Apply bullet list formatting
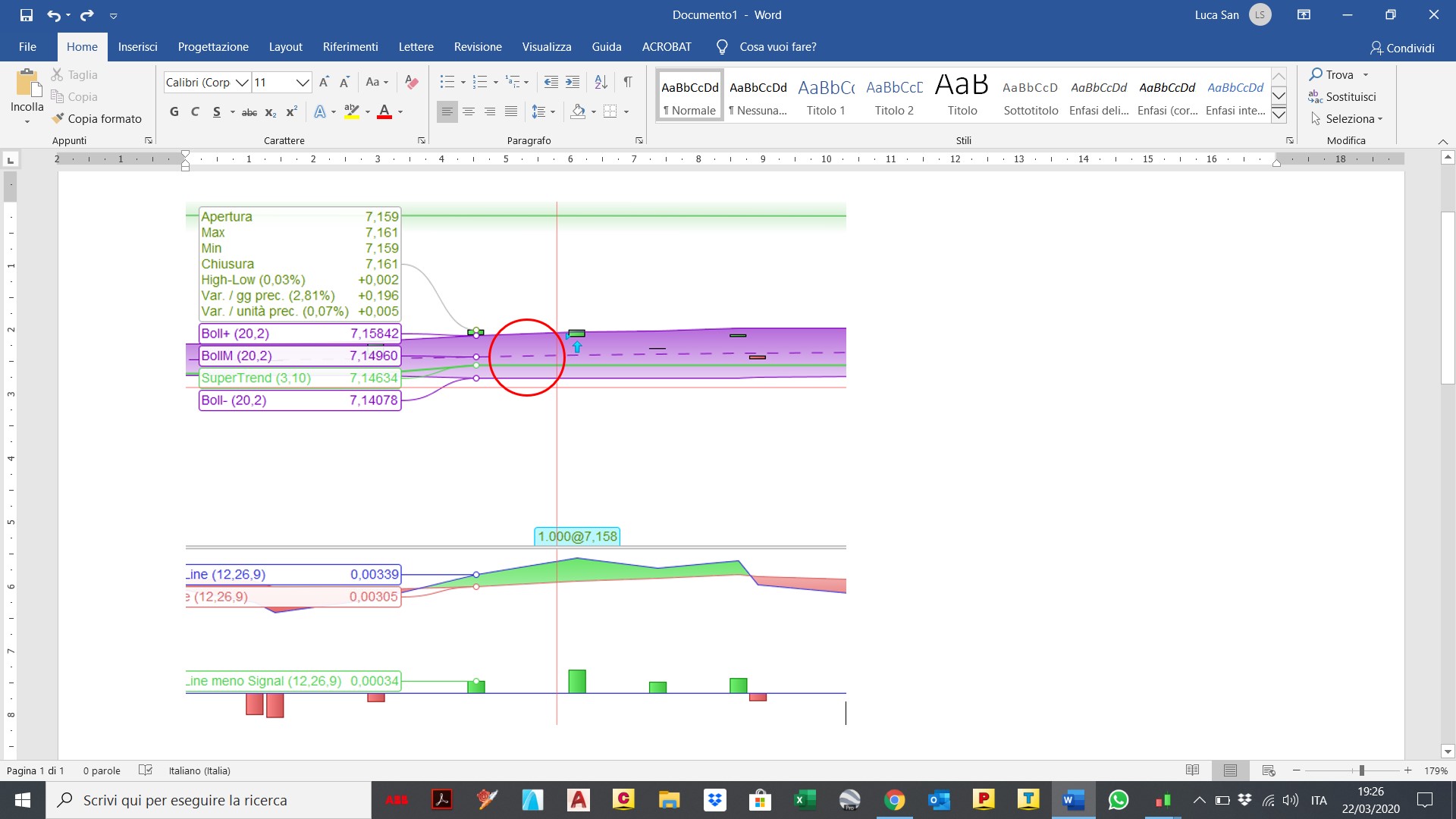This screenshot has height=819, width=1456. tap(447, 82)
